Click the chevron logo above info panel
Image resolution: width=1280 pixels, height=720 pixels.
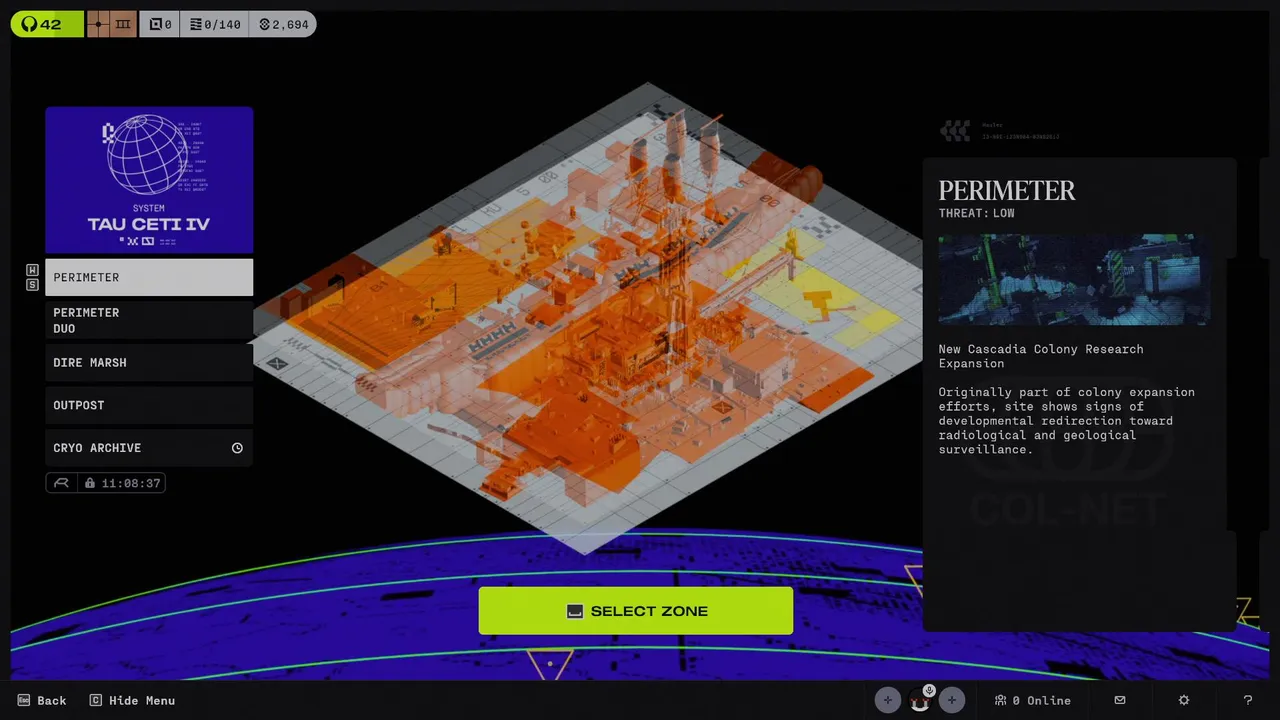click(955, 130)
